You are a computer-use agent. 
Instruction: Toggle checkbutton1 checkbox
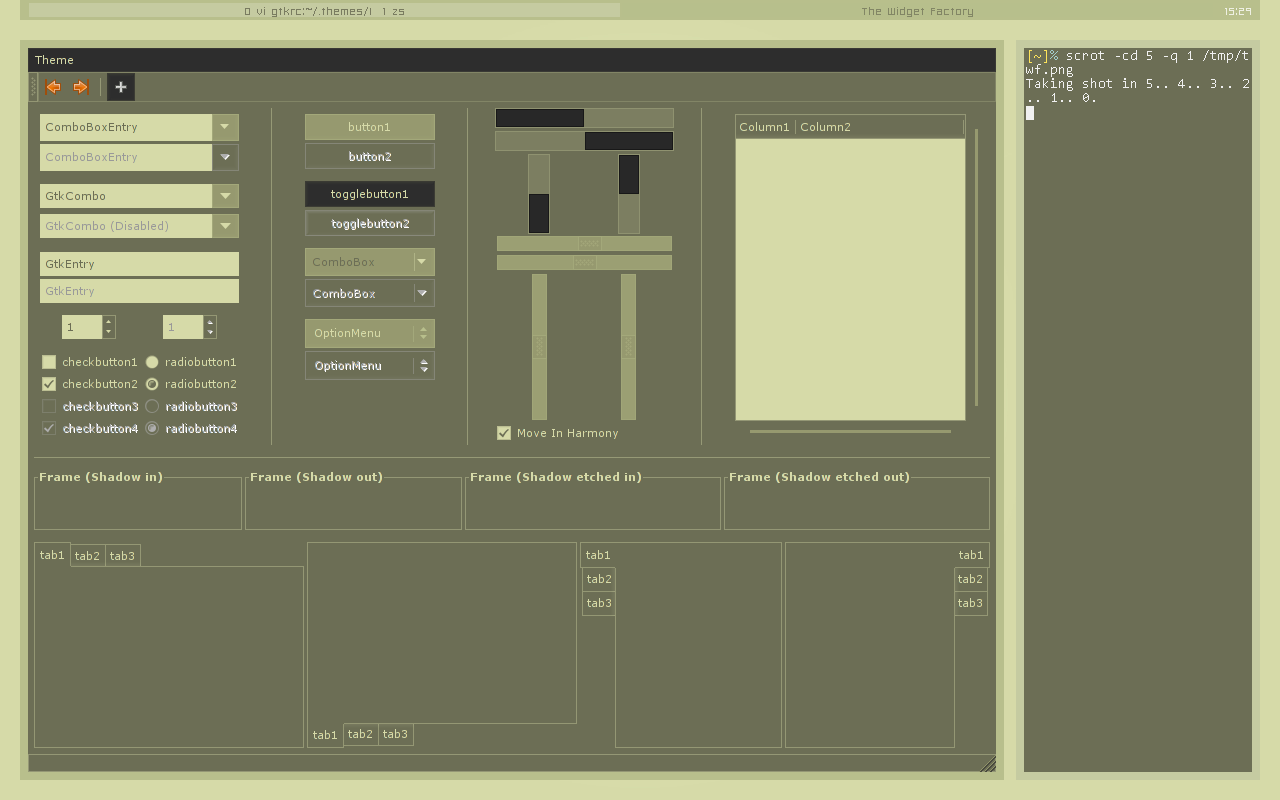tap(49, 362)
